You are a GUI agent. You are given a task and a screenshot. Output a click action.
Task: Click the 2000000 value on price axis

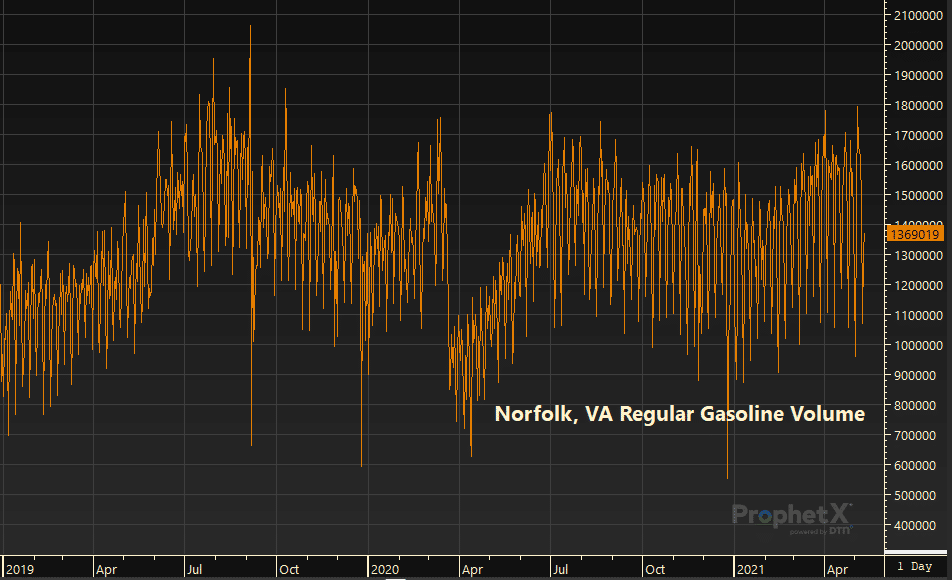coord(918,46)
